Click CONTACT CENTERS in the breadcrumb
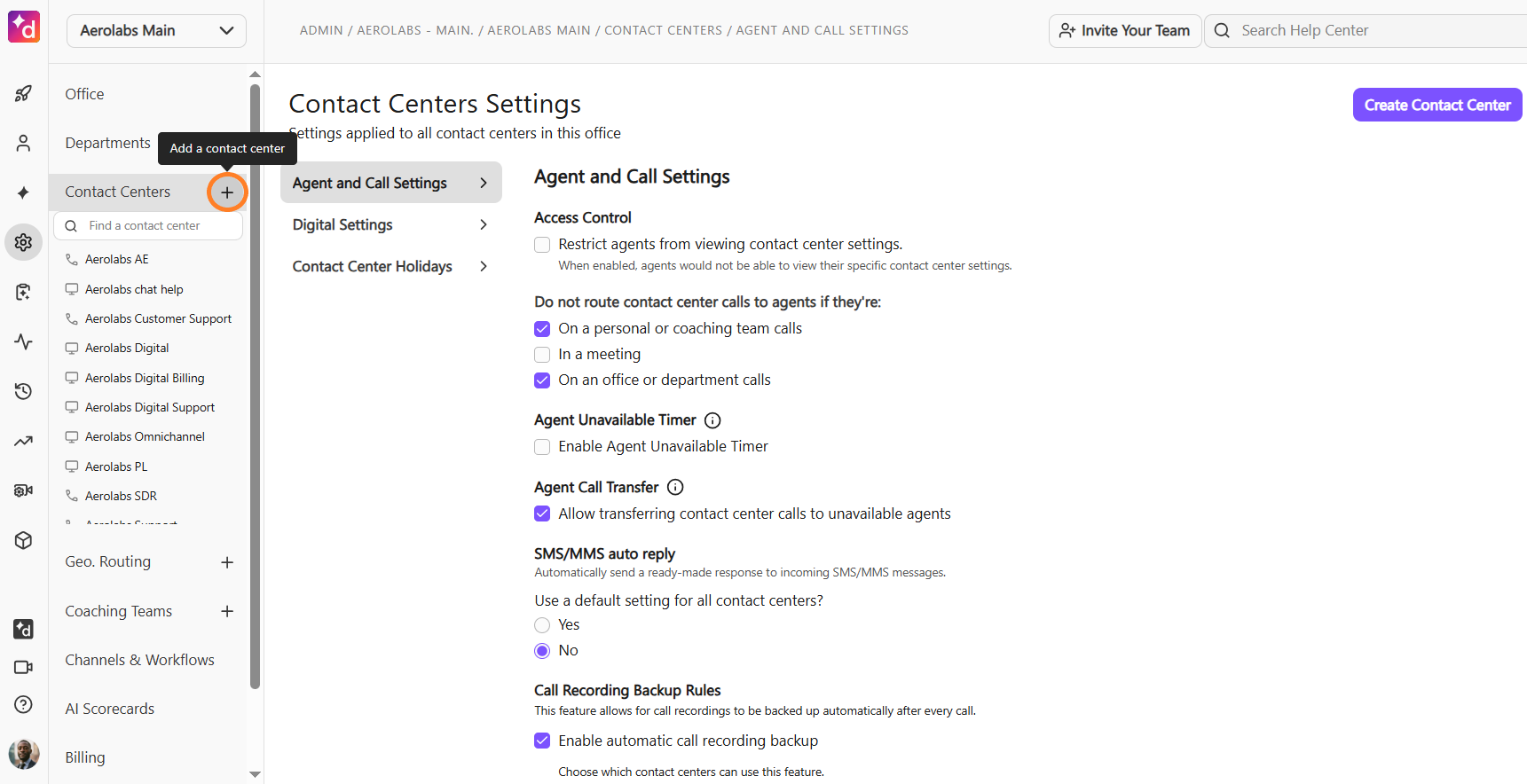 coord(664,30)
